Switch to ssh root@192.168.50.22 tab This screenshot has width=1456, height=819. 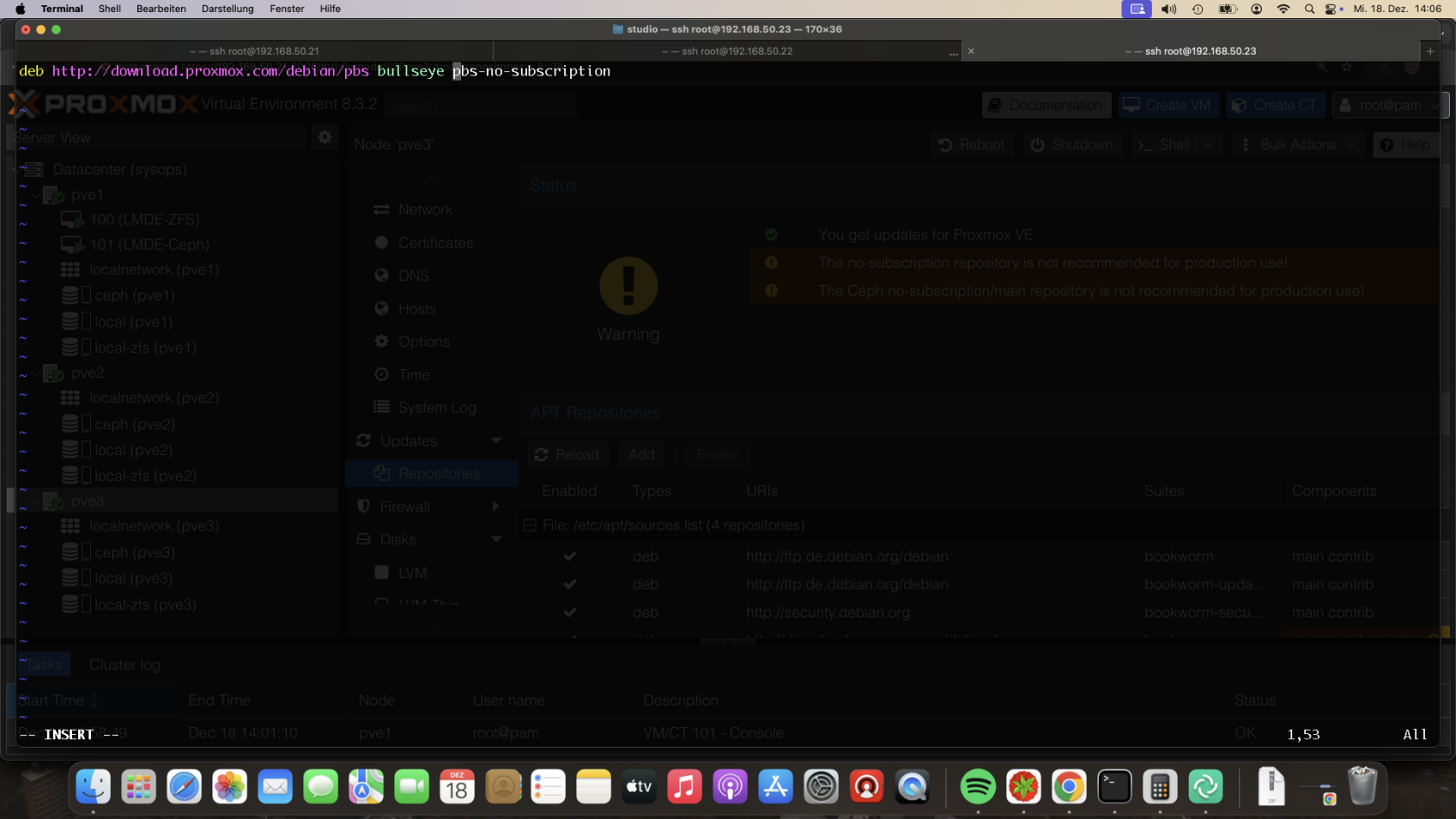point(727,51)
